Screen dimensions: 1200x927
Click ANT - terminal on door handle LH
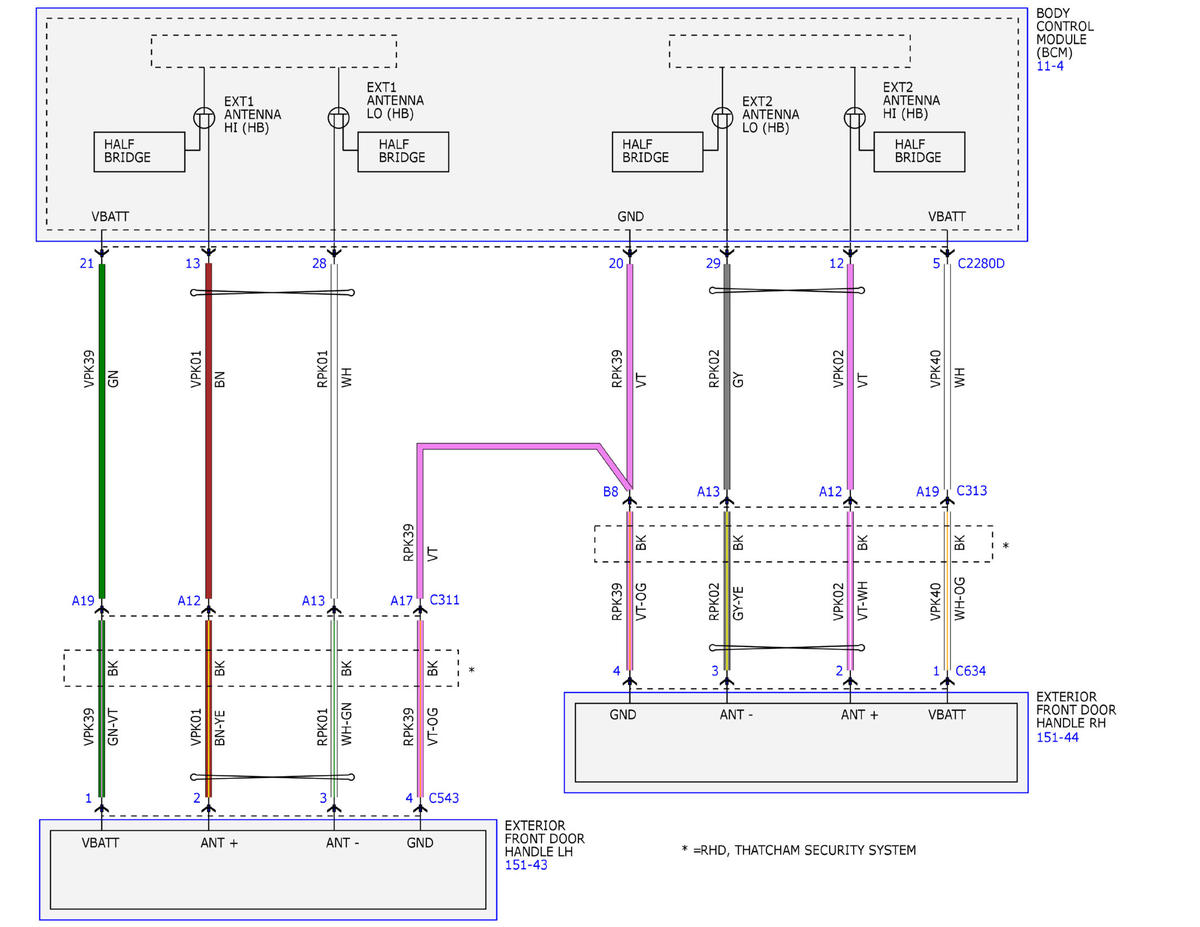[342, 843]
